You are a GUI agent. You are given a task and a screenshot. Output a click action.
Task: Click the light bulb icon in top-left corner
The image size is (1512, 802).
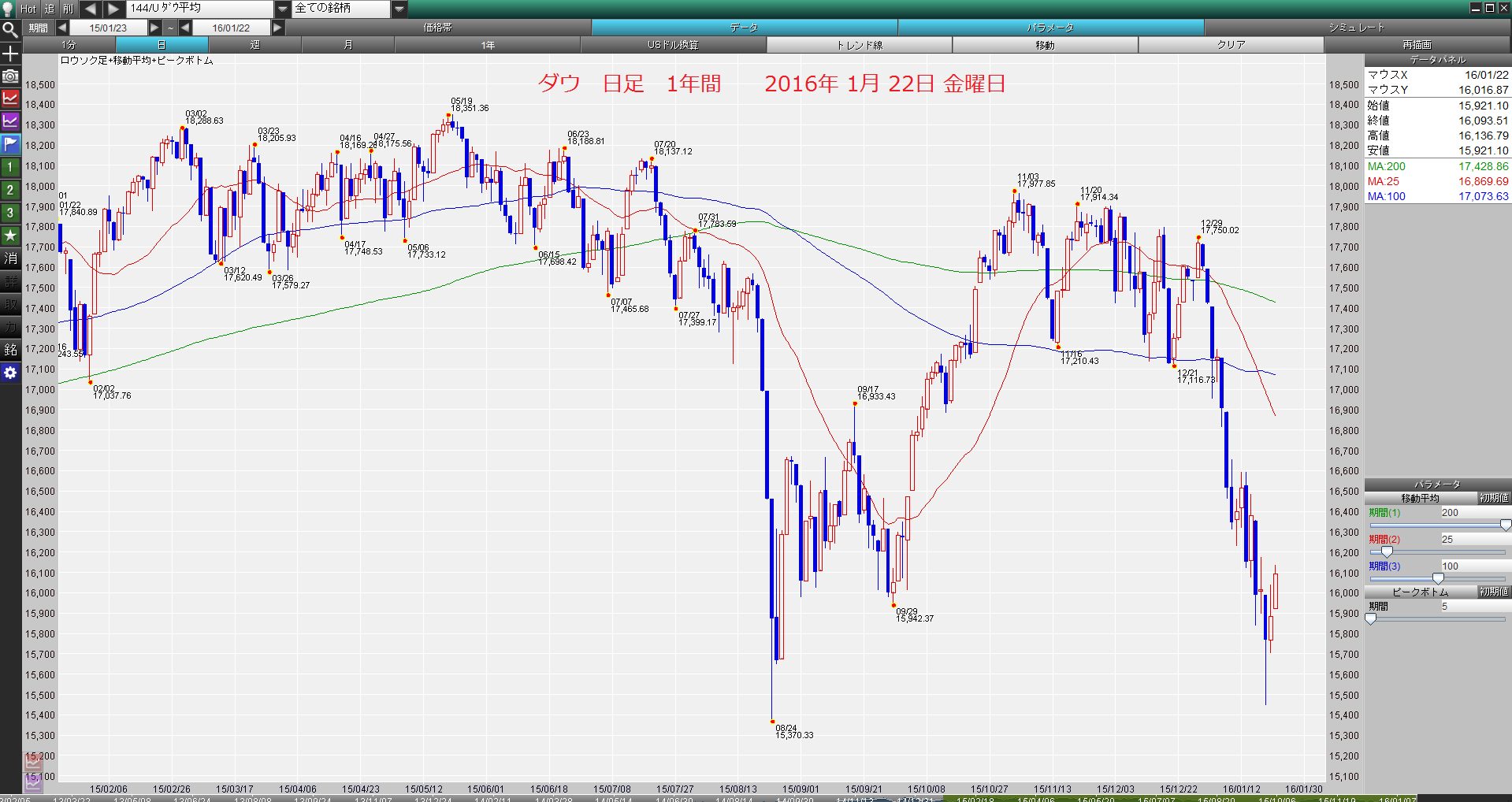point(9,9)
